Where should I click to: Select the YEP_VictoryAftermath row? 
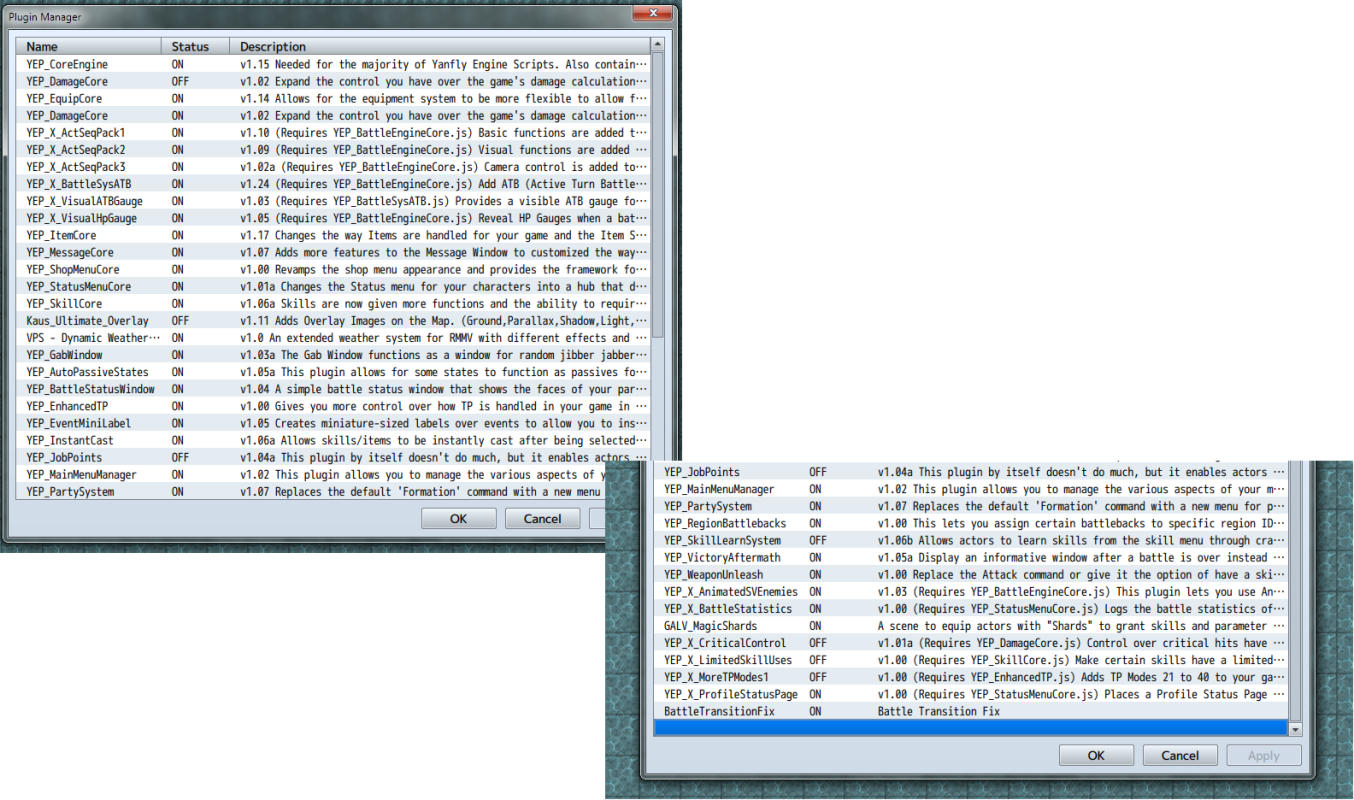tap(971, 557)
